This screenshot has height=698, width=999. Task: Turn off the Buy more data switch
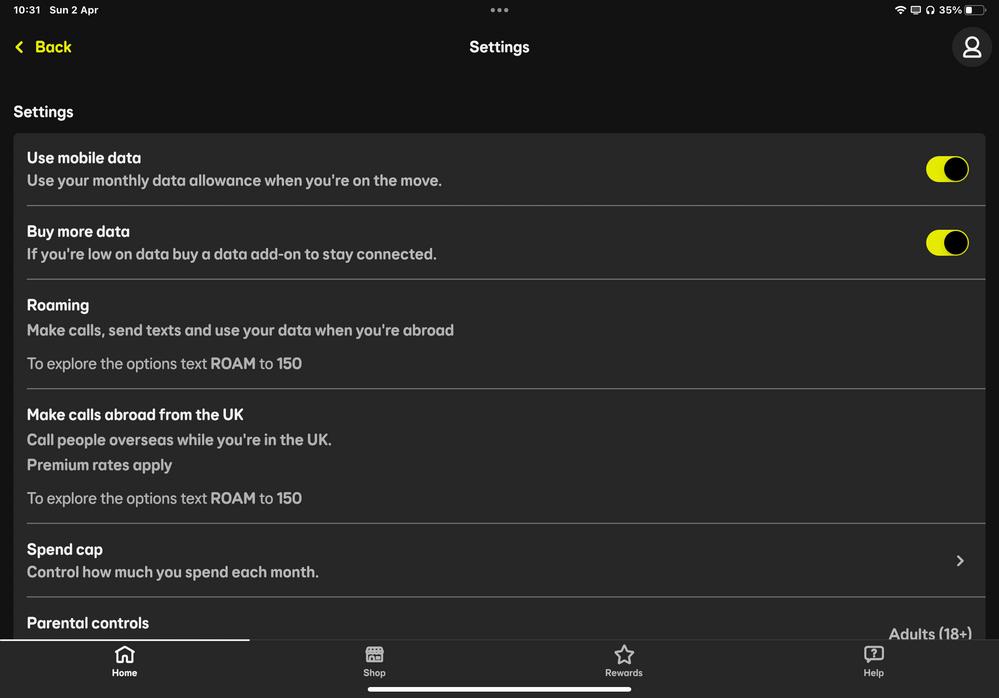[947, 242]
